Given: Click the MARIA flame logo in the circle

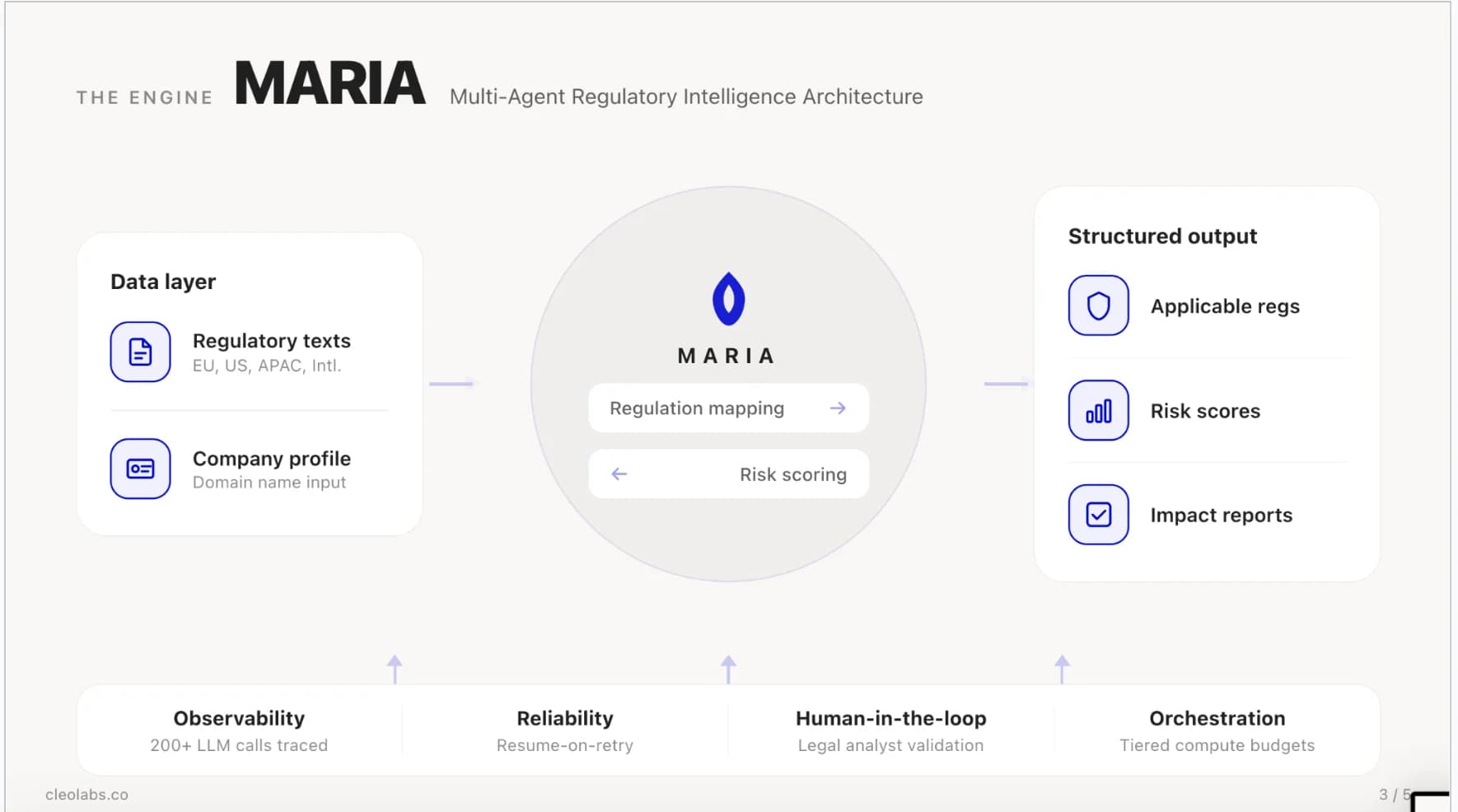Looking at the screenshot, I should (728, 300).
